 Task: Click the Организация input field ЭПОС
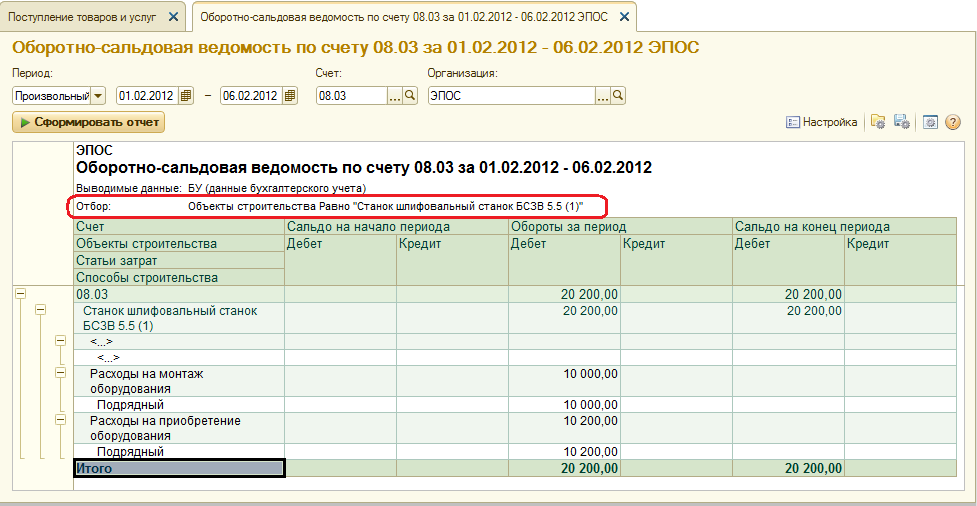point(512,96)
